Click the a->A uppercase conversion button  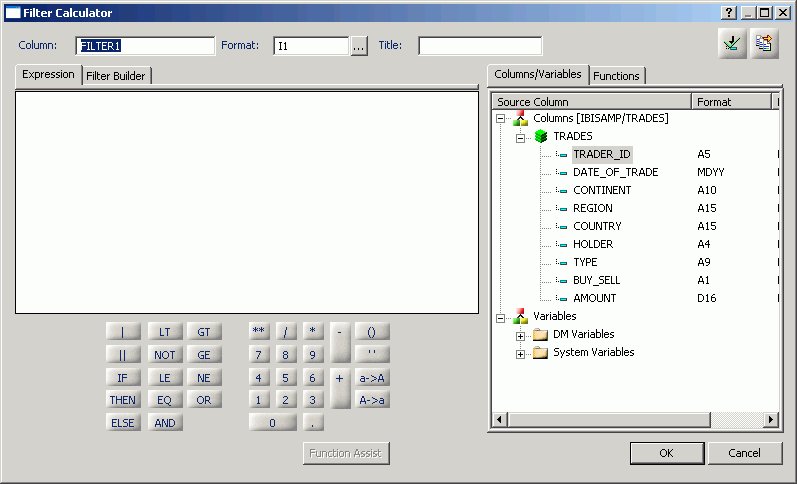[x=373, y=378]
